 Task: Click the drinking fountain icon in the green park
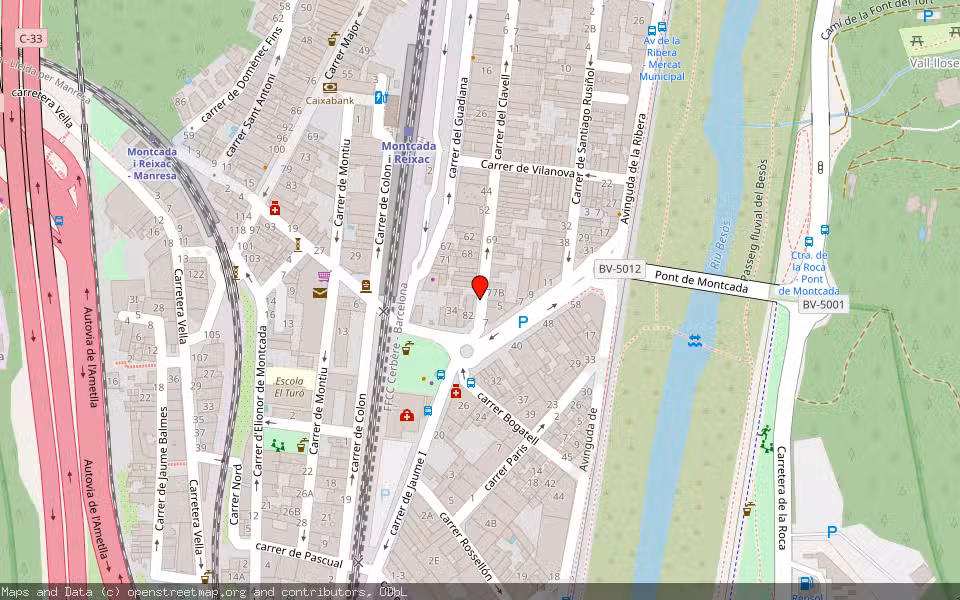coord(407,348)
